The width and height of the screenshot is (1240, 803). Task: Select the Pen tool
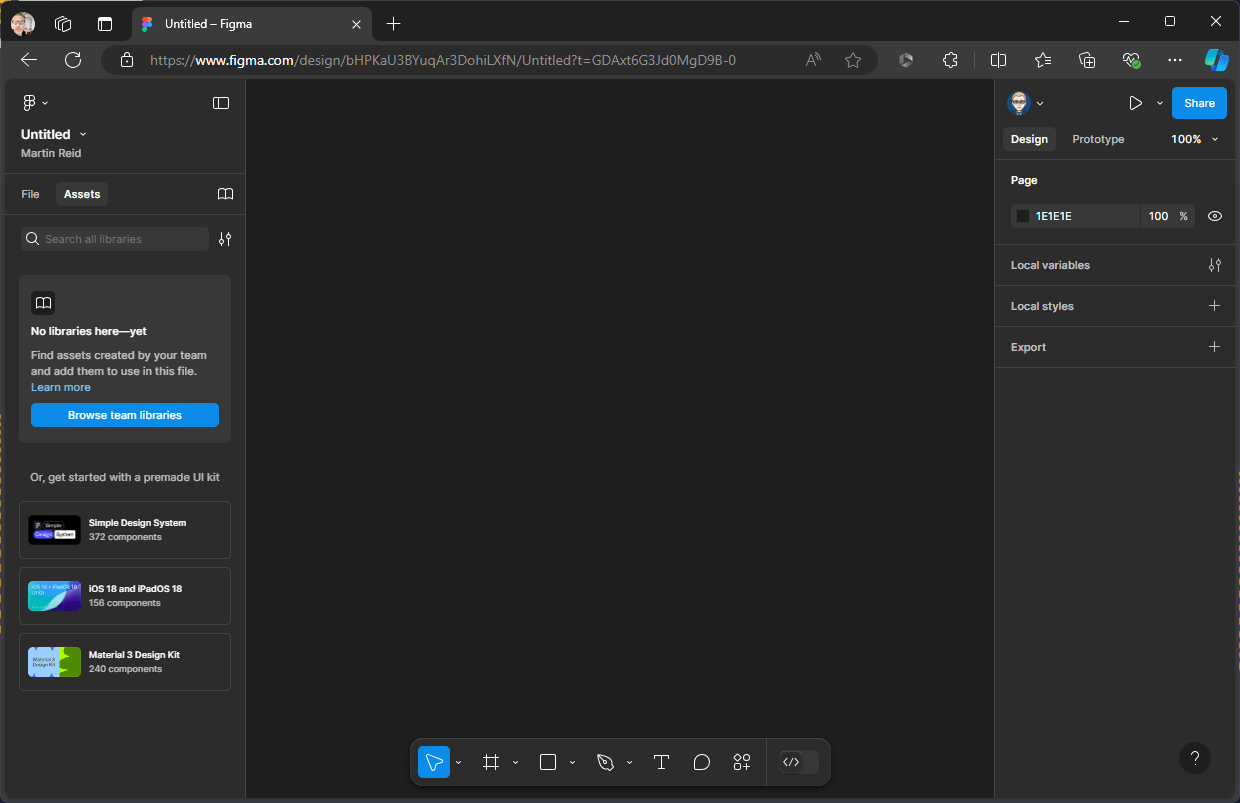606,761
